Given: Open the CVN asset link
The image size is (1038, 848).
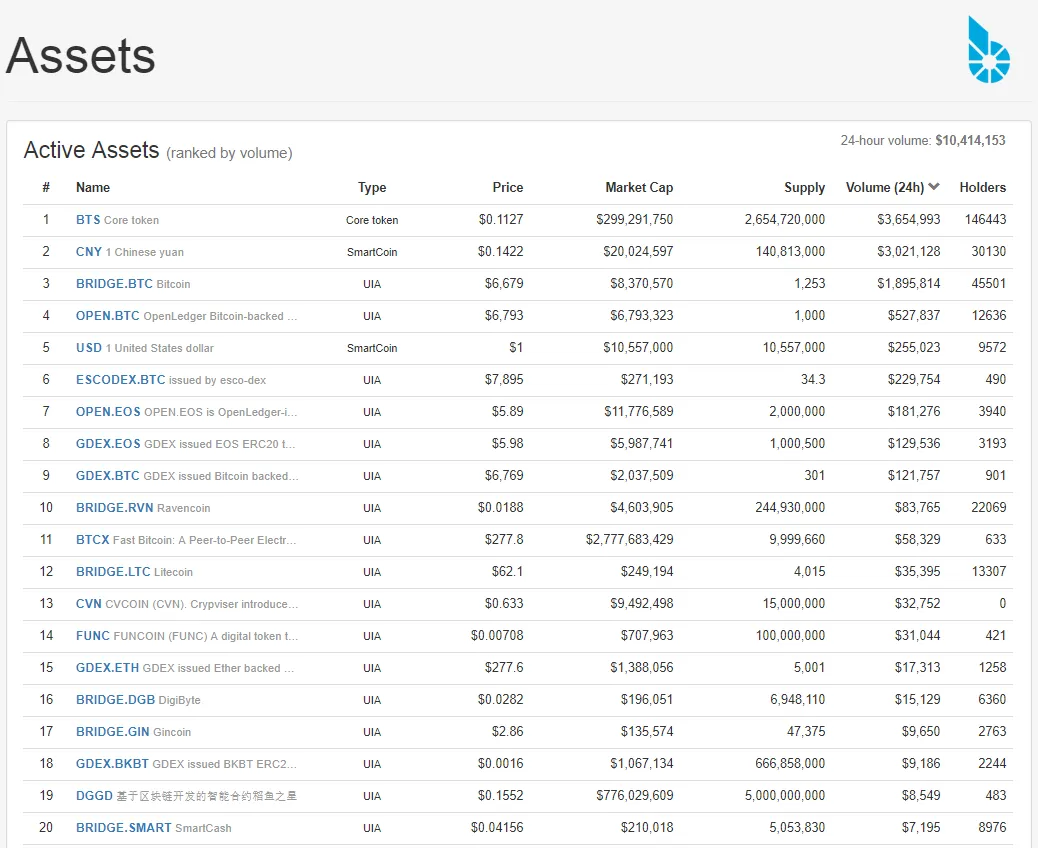Looking at the screenshot, I should tap(89, 604).
